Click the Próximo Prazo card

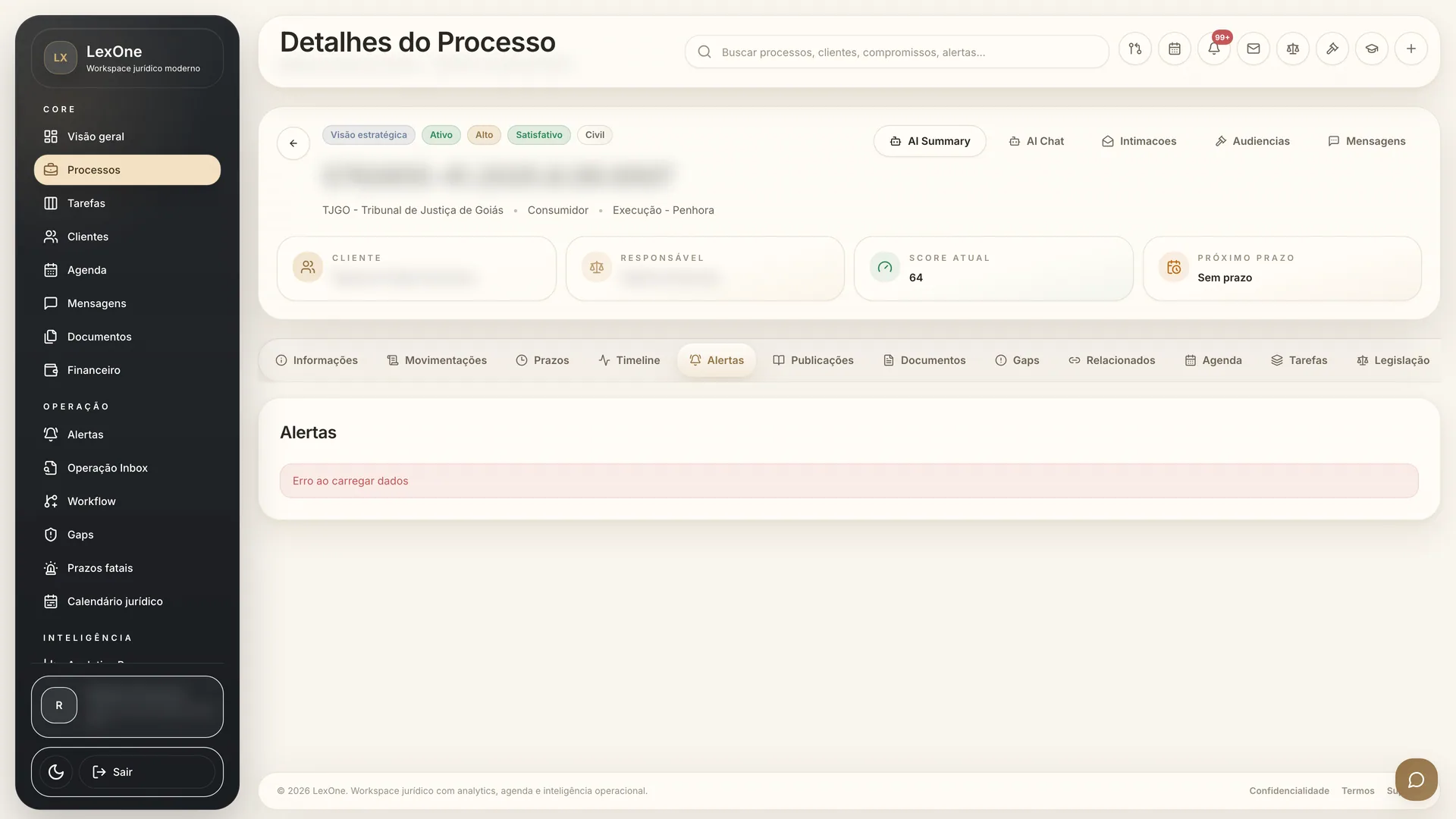click(1282, 268)
